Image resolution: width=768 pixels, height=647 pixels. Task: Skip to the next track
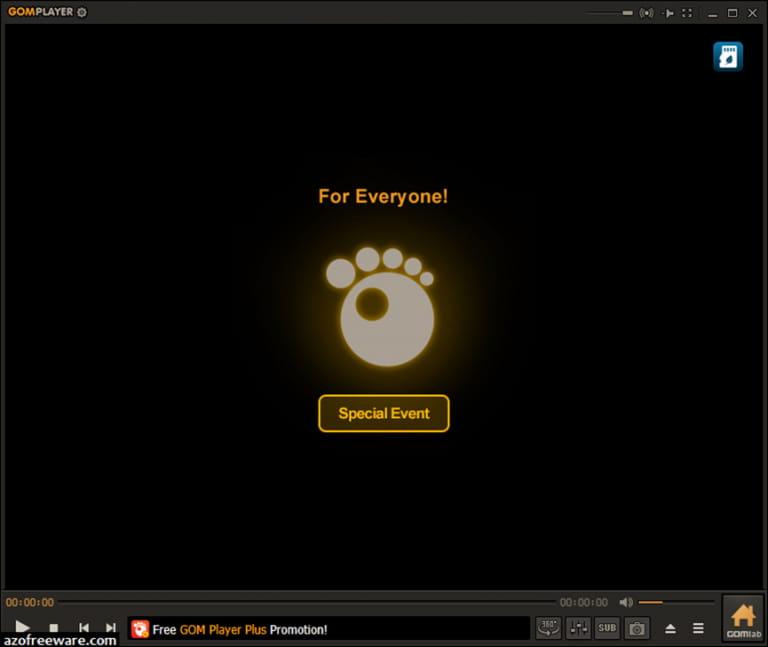tap(111, 627)
